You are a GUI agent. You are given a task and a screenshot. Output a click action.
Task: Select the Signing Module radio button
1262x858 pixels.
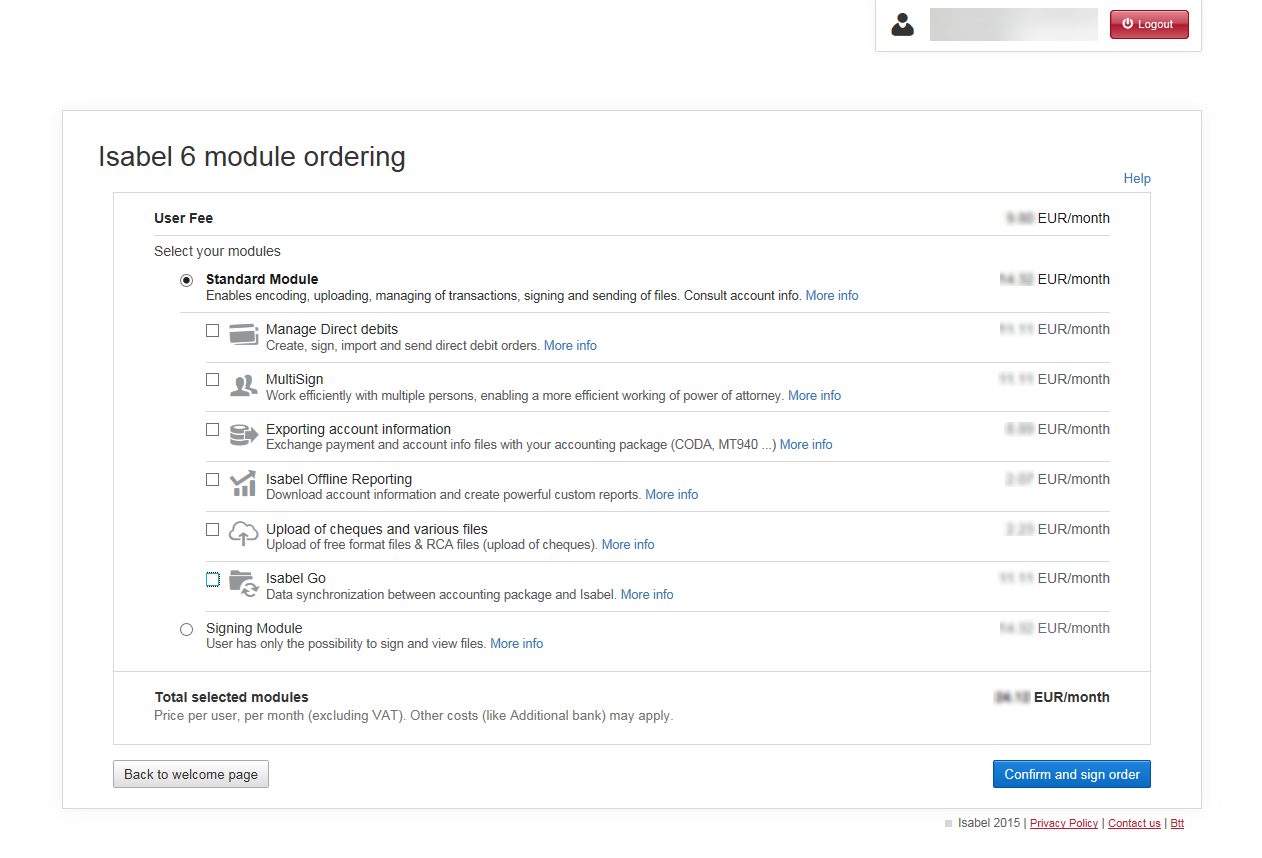[x=186, y=629]
